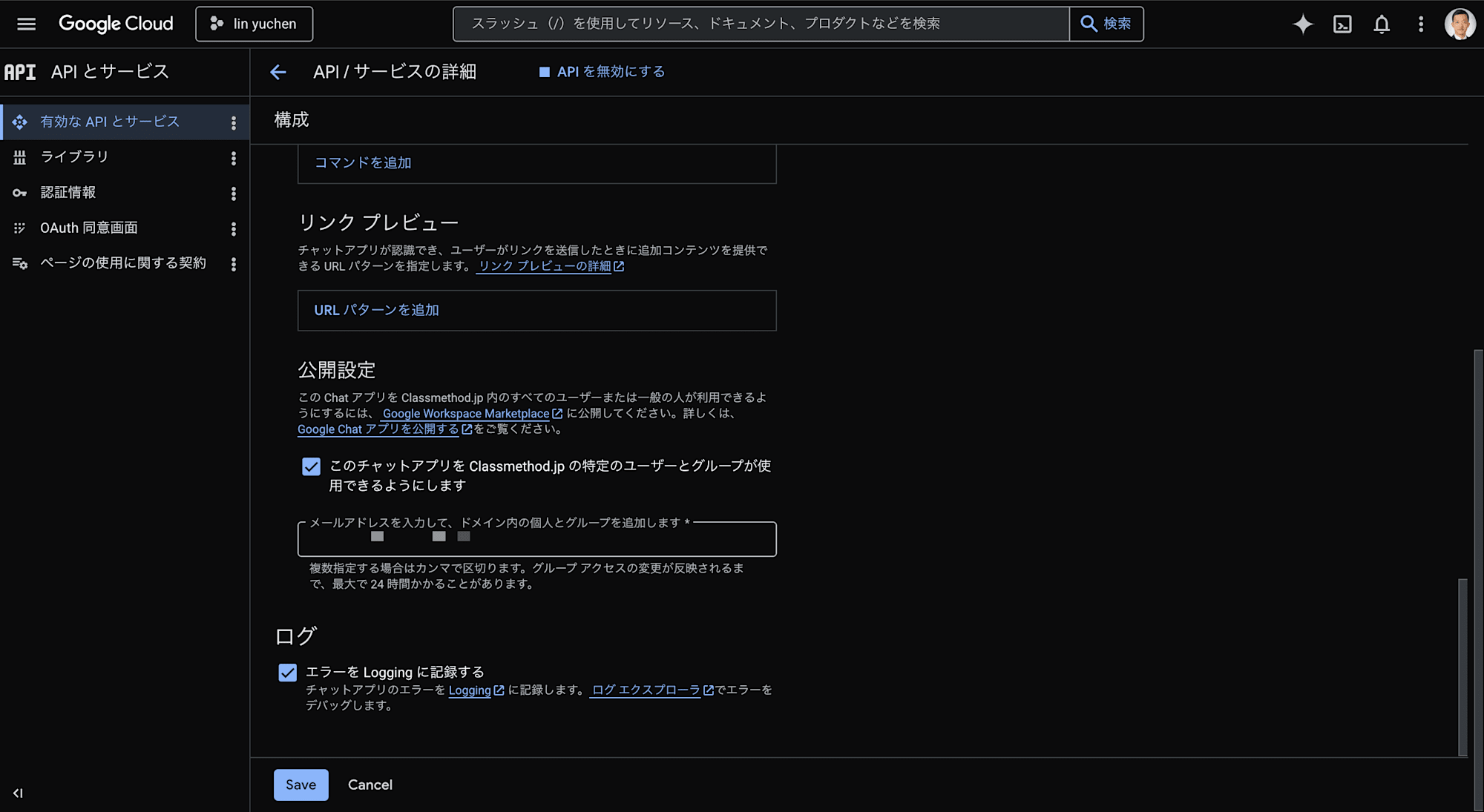1484x812 pixels.
Task: Click the email address input field
Action: pyautogui.click(x=536, y=539)
